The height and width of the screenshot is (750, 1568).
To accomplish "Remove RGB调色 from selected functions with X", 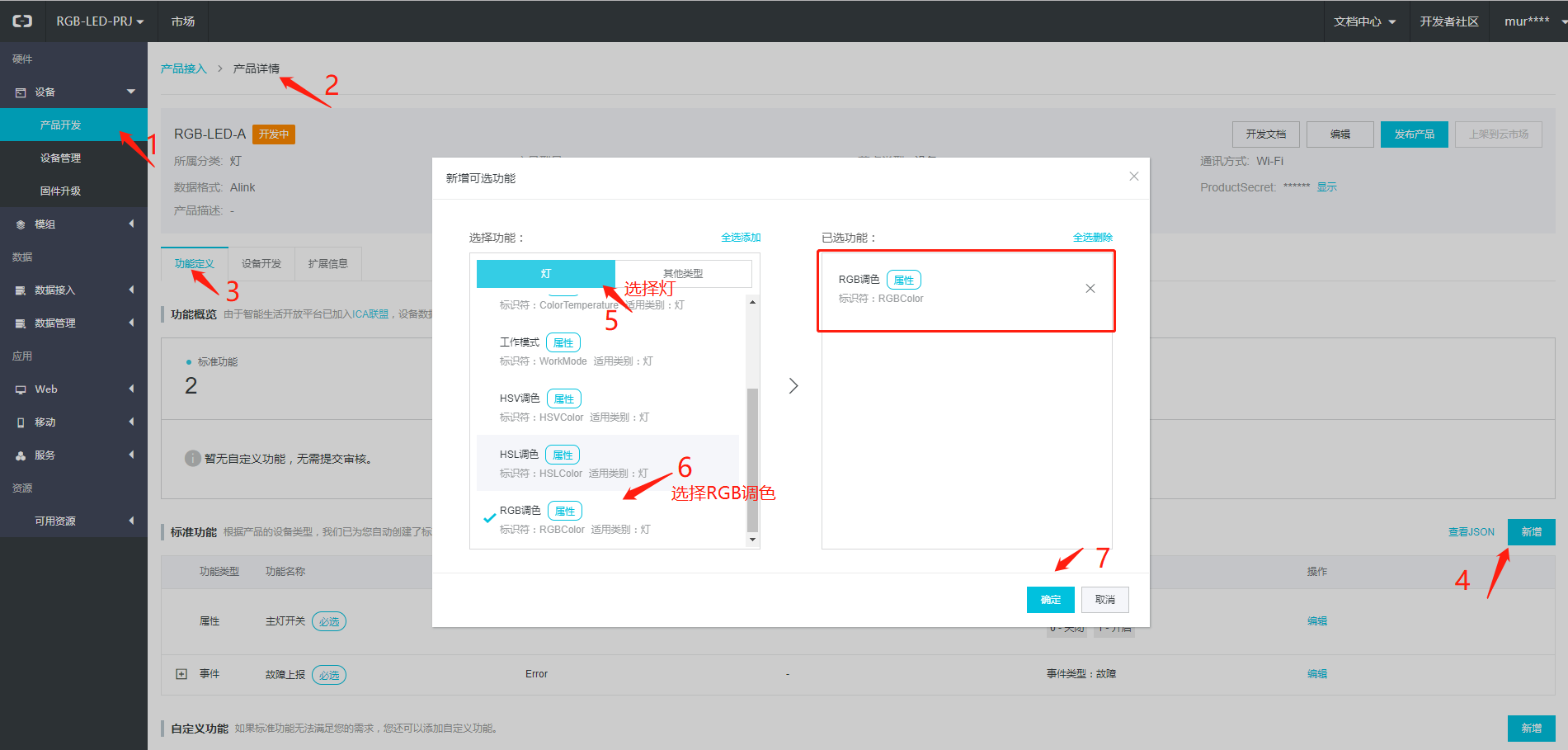I will pos(1090,289).
